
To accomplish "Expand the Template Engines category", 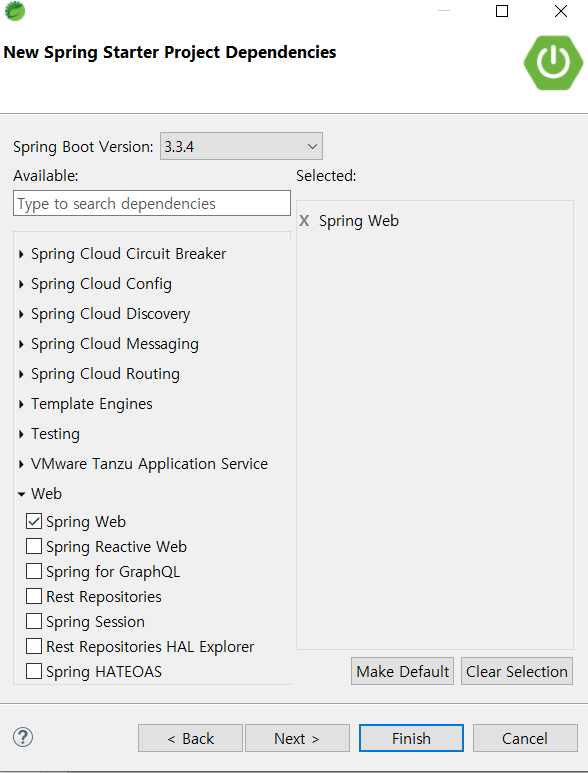I will click(21, 404).
